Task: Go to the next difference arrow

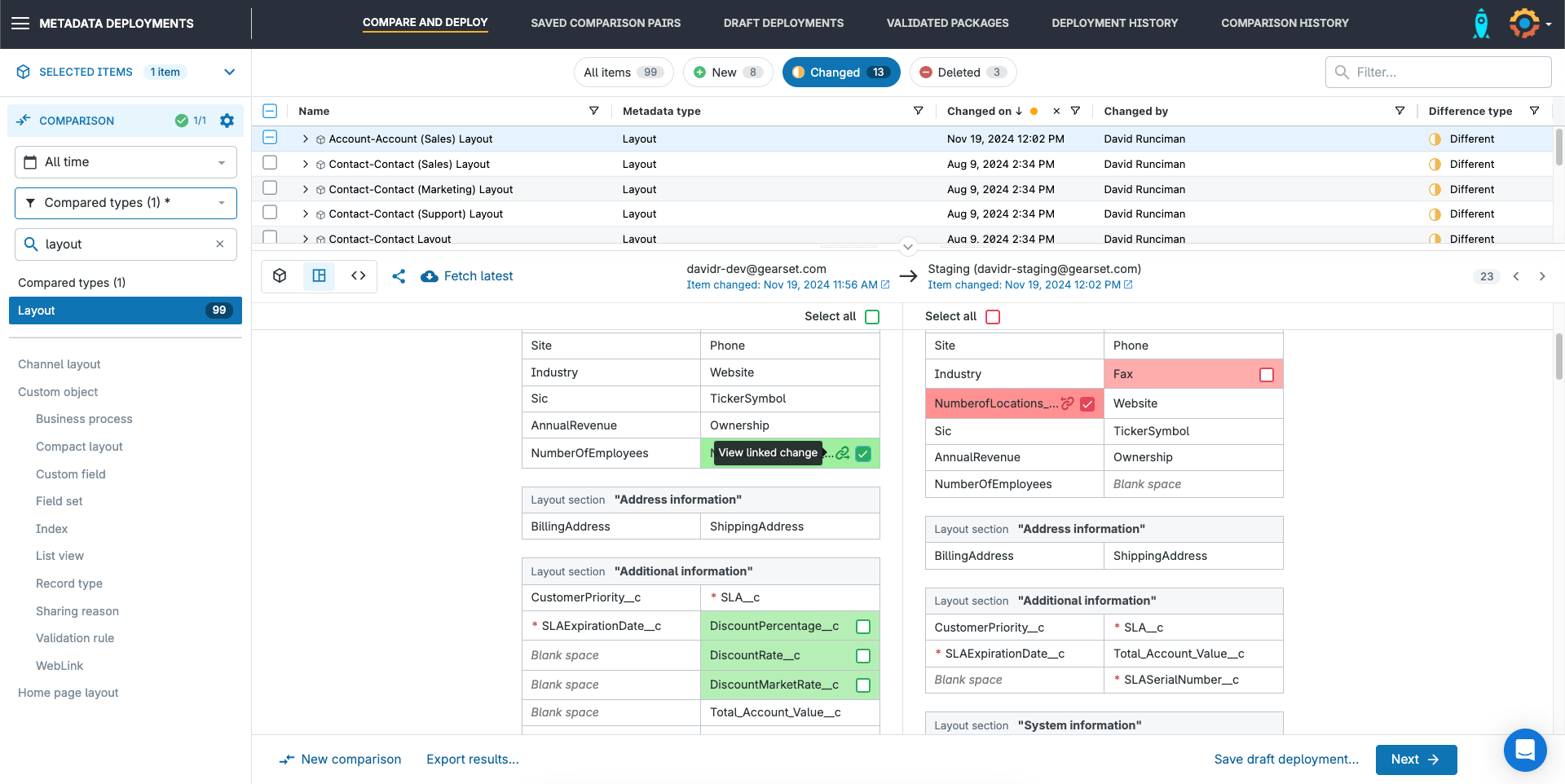Action: 1542,276
